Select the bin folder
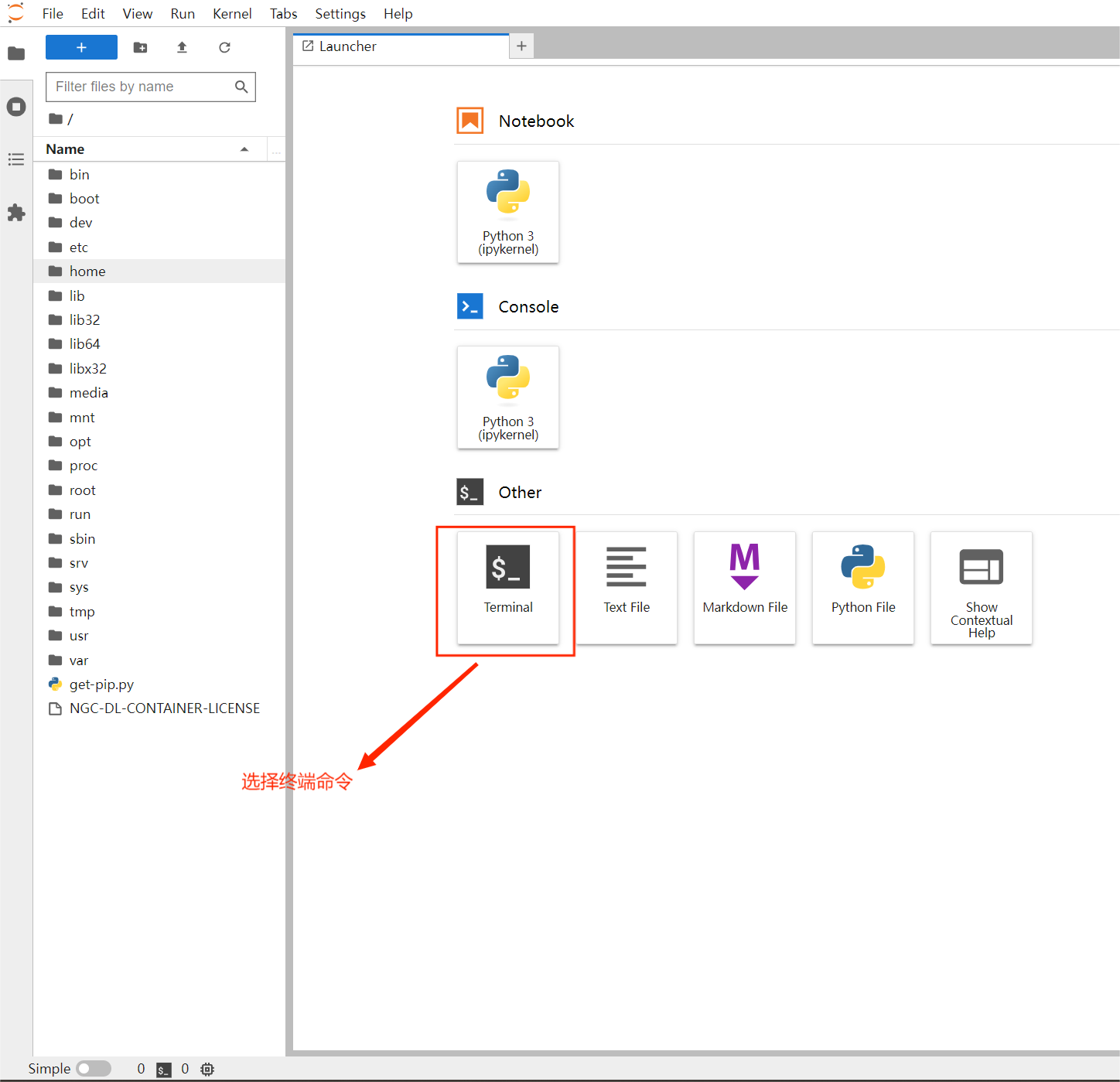The image size is (1120, 1082). 159,175
